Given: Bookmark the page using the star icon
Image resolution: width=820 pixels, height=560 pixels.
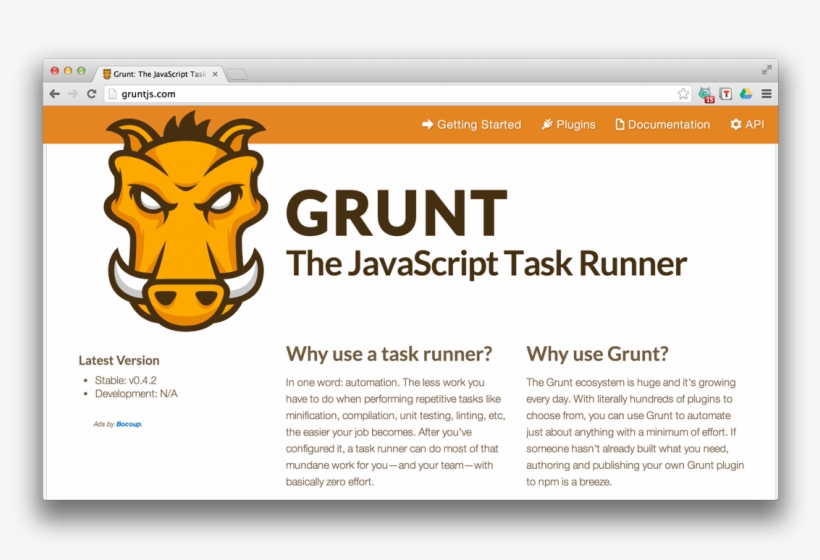Looking at the screenshot, I should (x=683, y=94).
